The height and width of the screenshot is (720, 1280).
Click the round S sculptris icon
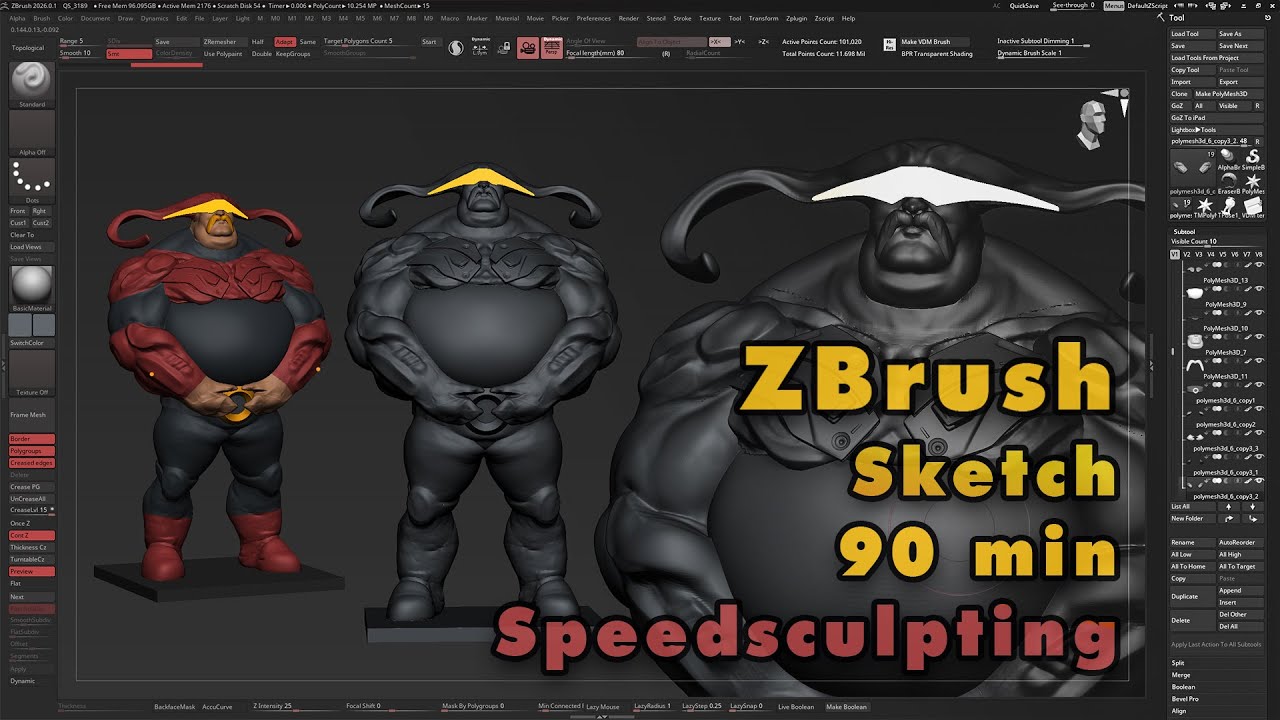point(455,47)
